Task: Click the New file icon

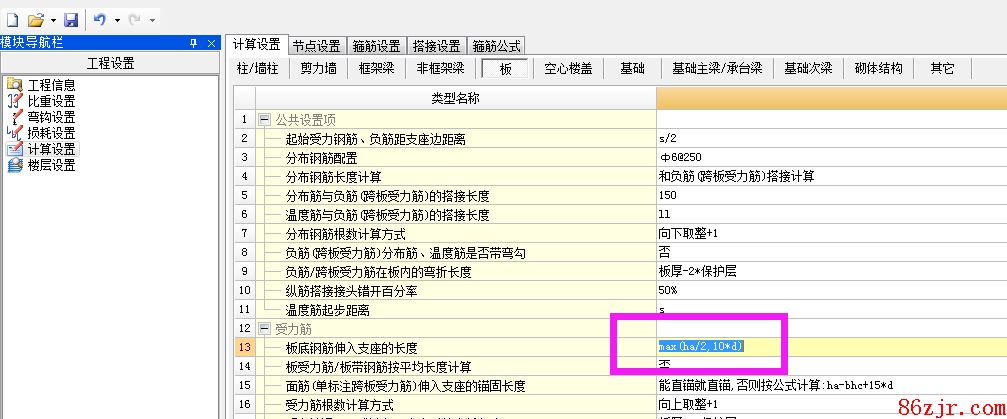Action: 12,19
